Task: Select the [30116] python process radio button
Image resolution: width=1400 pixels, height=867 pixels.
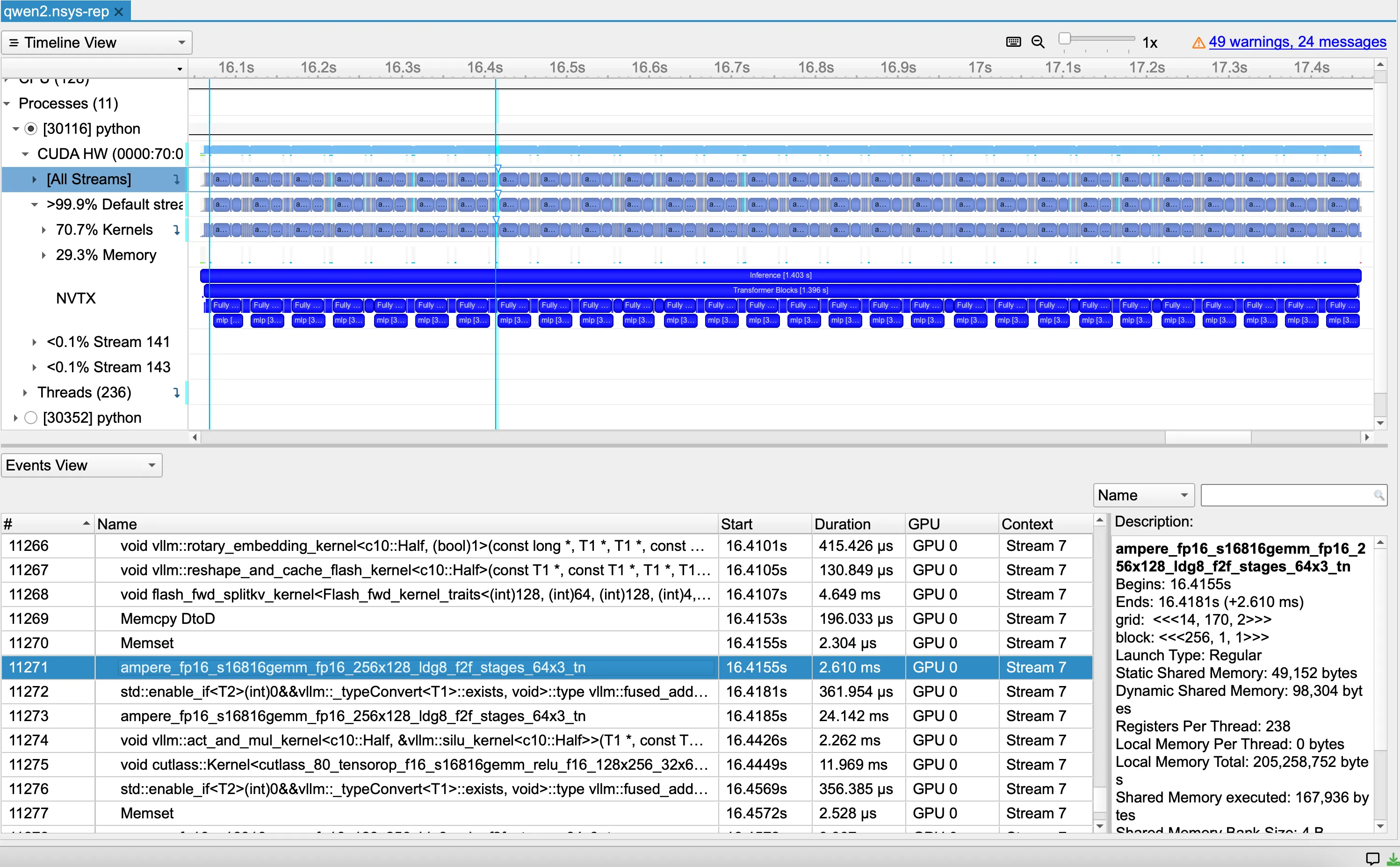Action: tap(31, 129)
